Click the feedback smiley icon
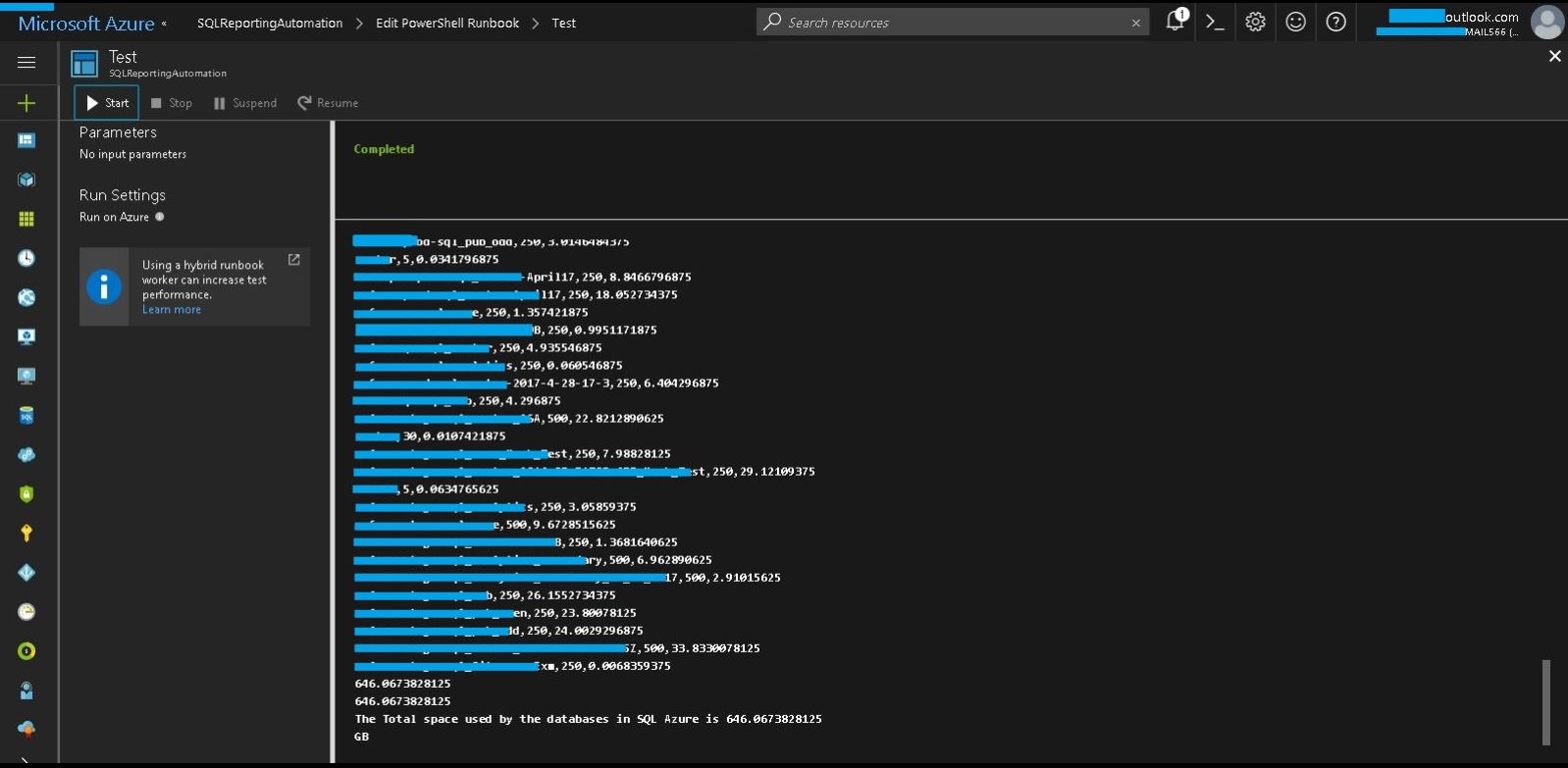The image size is (1568, 768). pos(1295,22)
